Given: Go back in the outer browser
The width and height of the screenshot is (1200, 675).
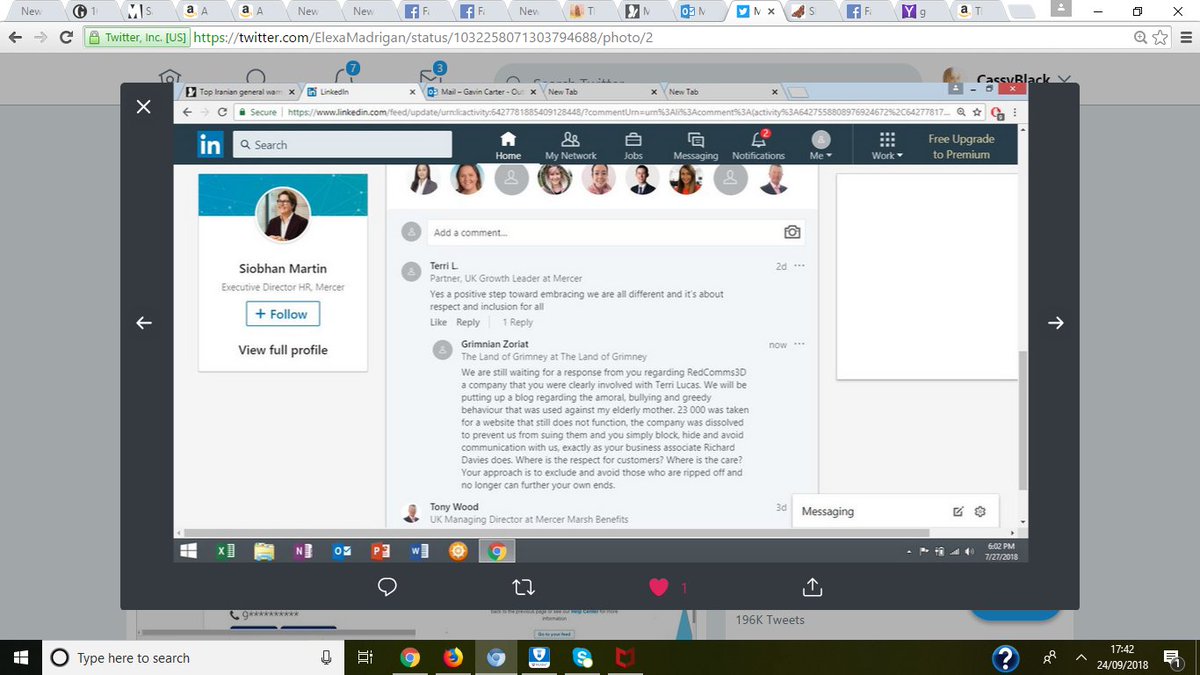Looking at the screenshot, I should (x=15, y=38).
